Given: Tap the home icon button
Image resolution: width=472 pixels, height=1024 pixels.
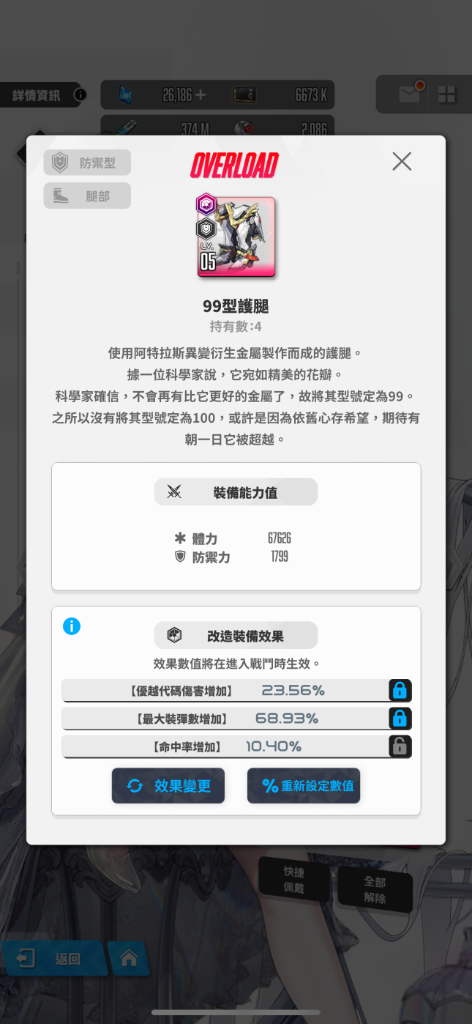Looking at the screenshot, I should (x=129, y=958).
